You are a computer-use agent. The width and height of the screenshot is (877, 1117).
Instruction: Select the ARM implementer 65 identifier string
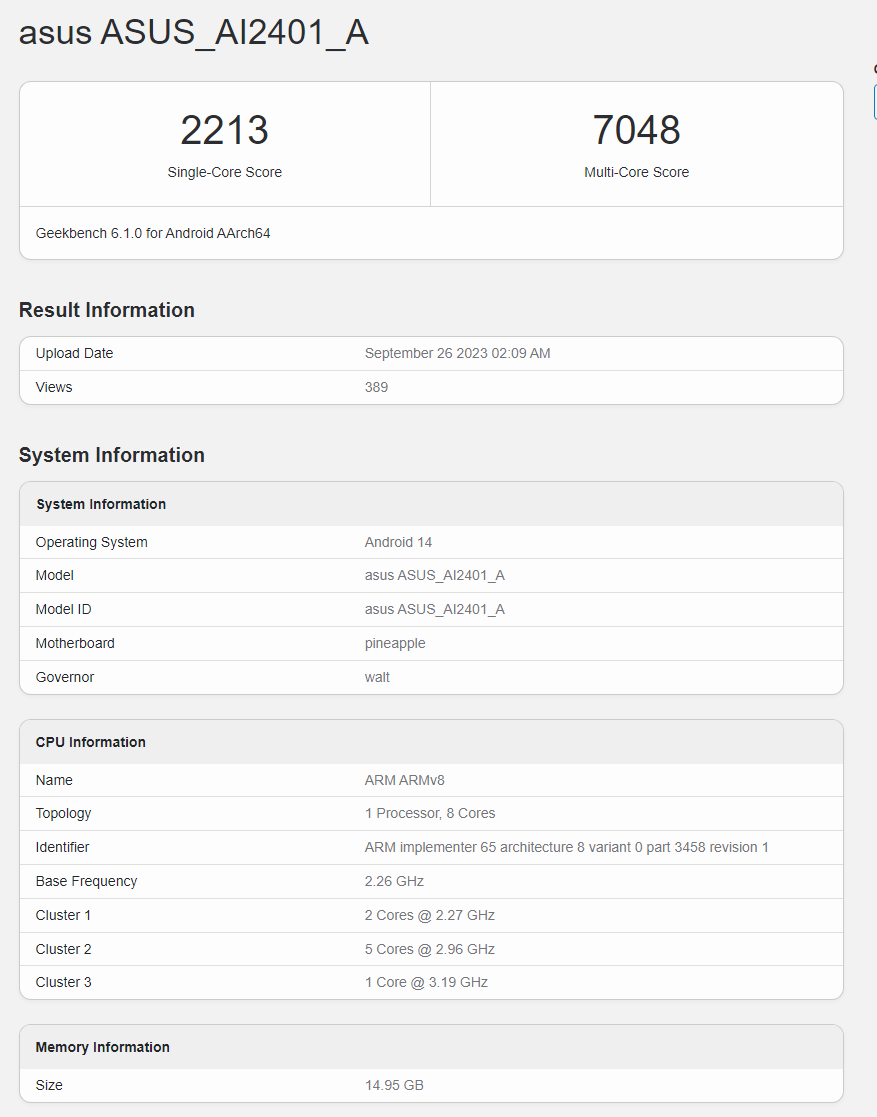tap(566, 848)
